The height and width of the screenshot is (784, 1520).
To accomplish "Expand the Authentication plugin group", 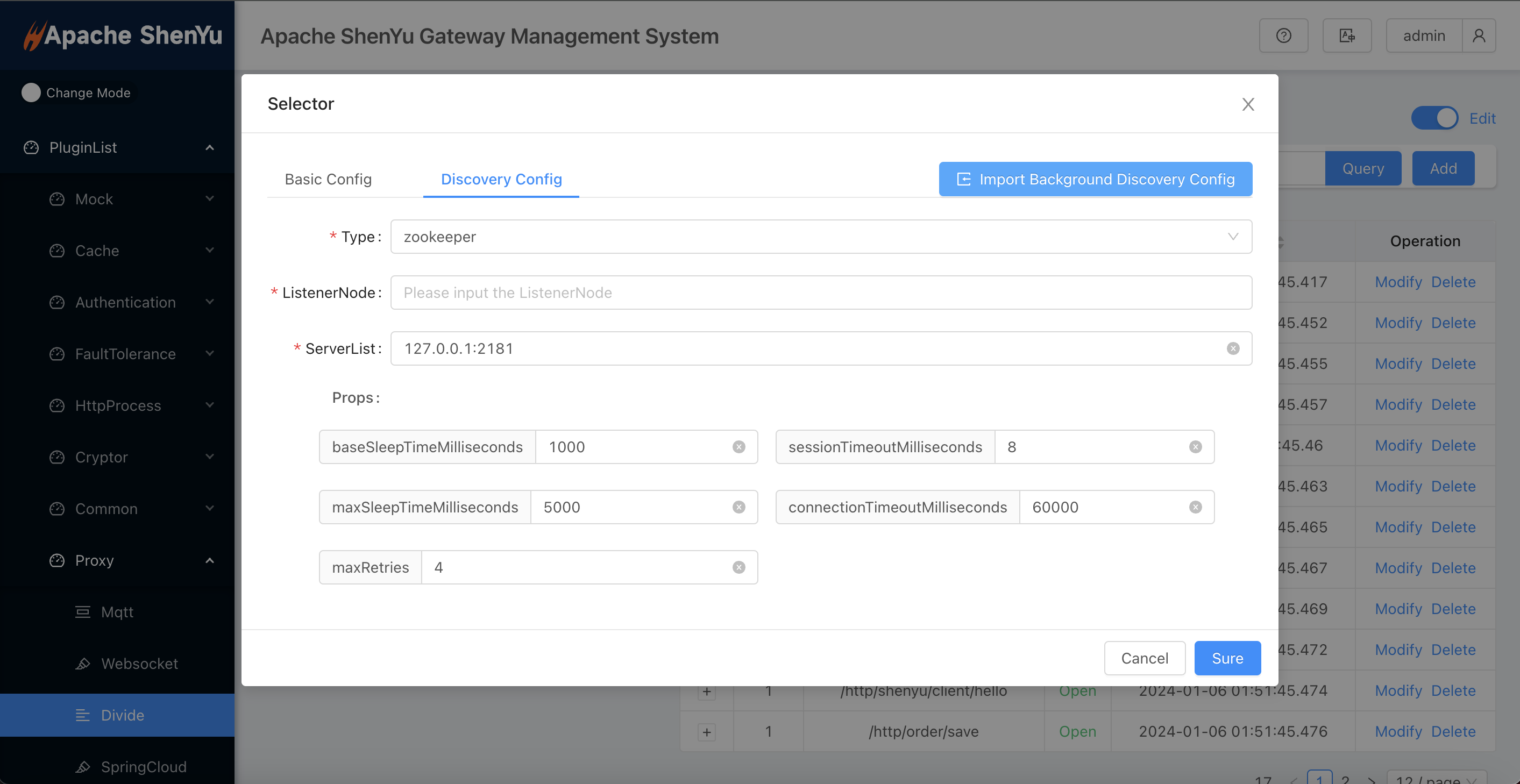I will (x=125, y=303).
